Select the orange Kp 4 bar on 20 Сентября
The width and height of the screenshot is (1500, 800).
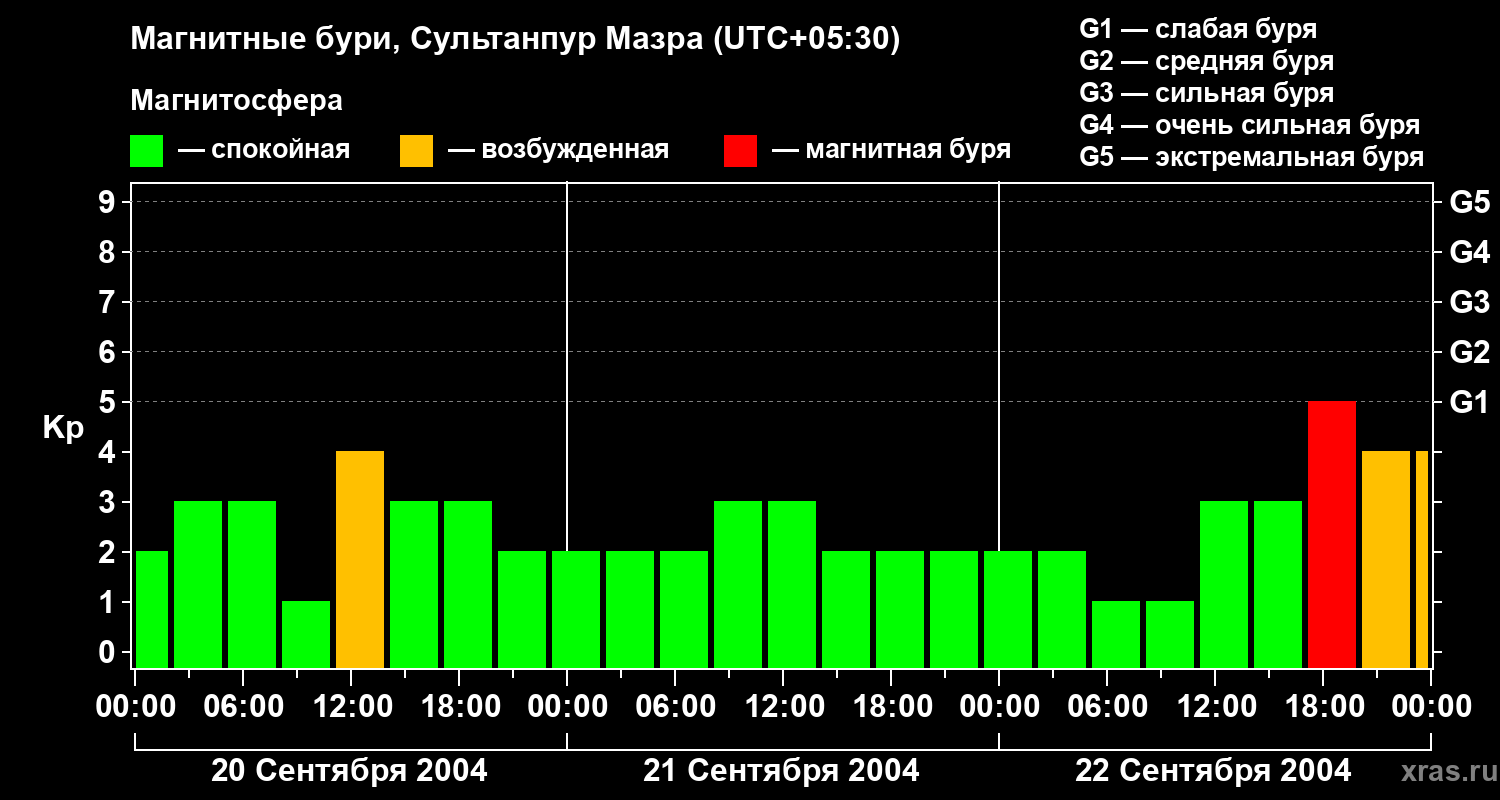click(x=360, y=560)
